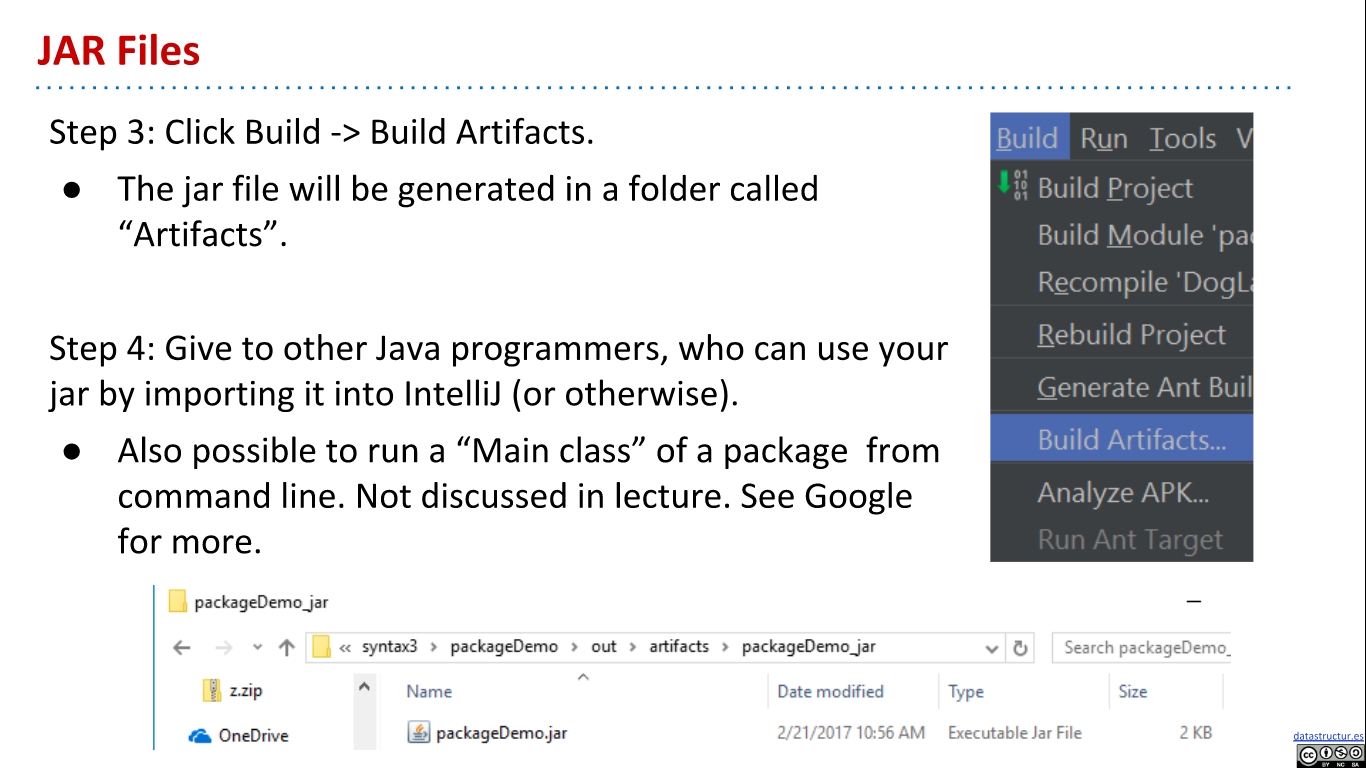Viewport: 1366px width, 768px height.
Task: Select the packageDemo_jar folder icon at the top
Action: 178,602
